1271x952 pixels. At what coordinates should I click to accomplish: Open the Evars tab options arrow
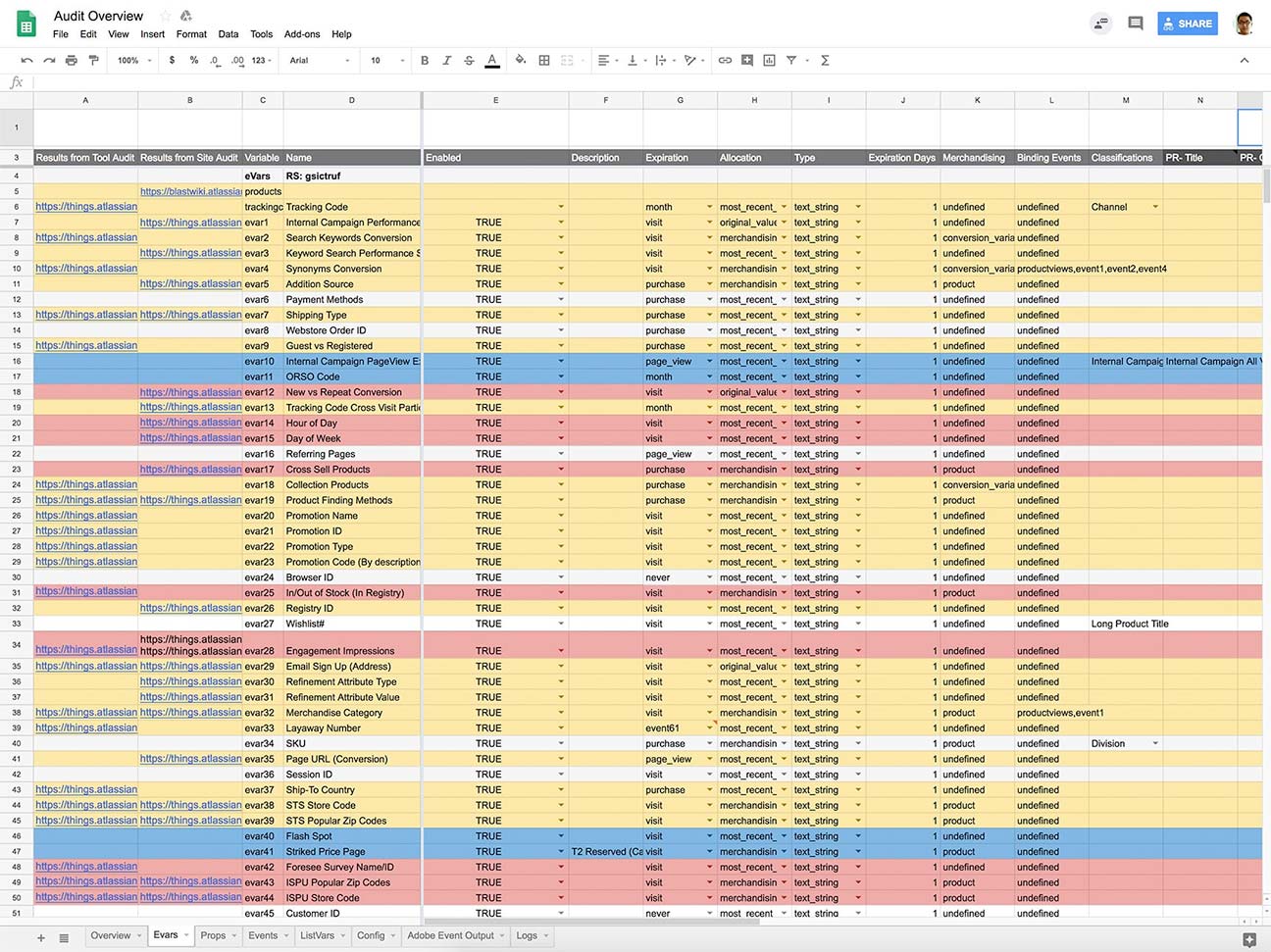(186, 935)
